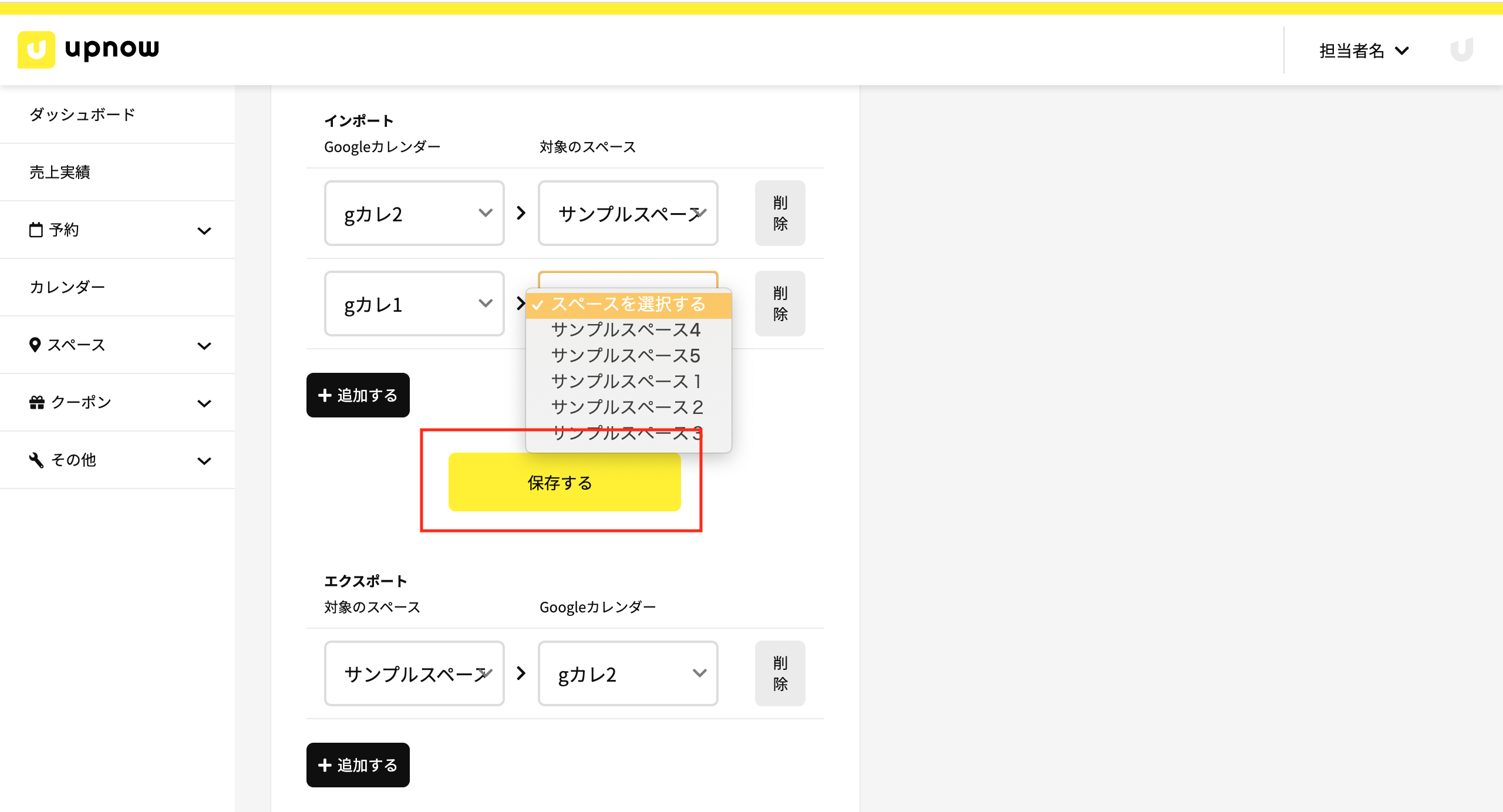
Task: Choose サンプルスペース5 from the list
Action: point(628,356)
